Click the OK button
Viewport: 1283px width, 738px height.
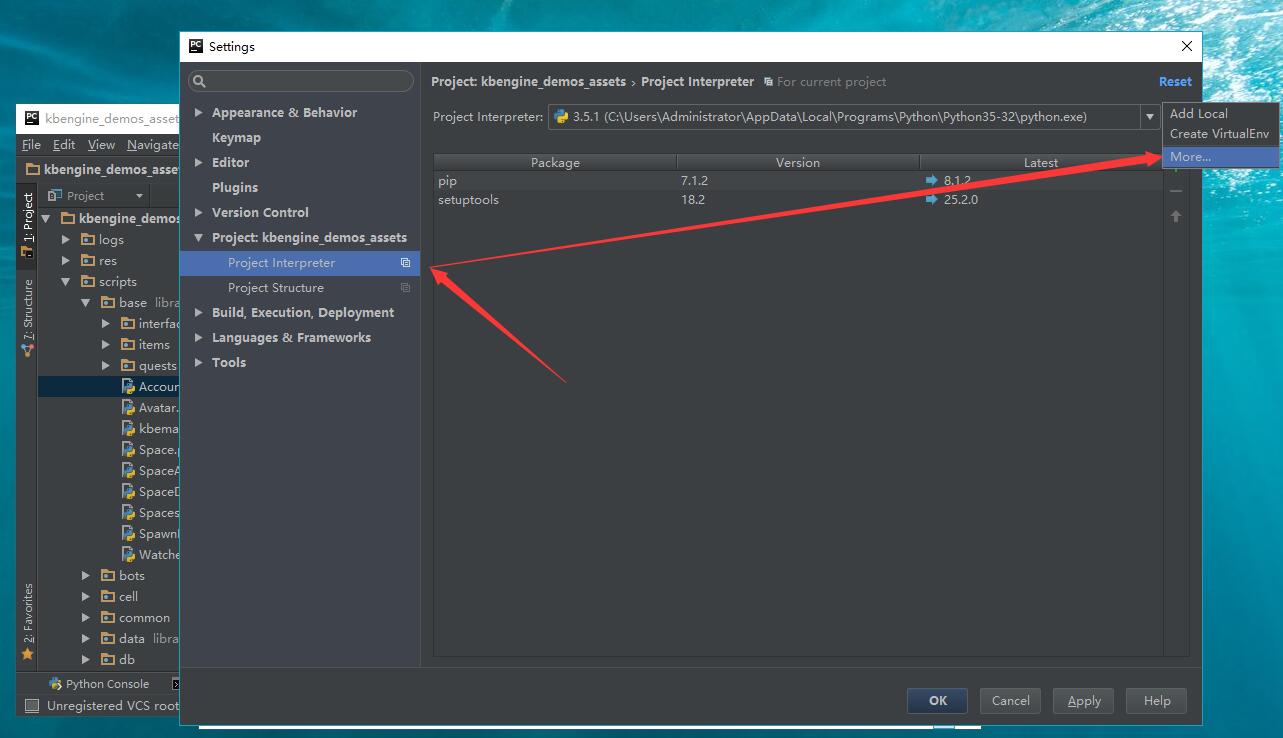(937, 701)
